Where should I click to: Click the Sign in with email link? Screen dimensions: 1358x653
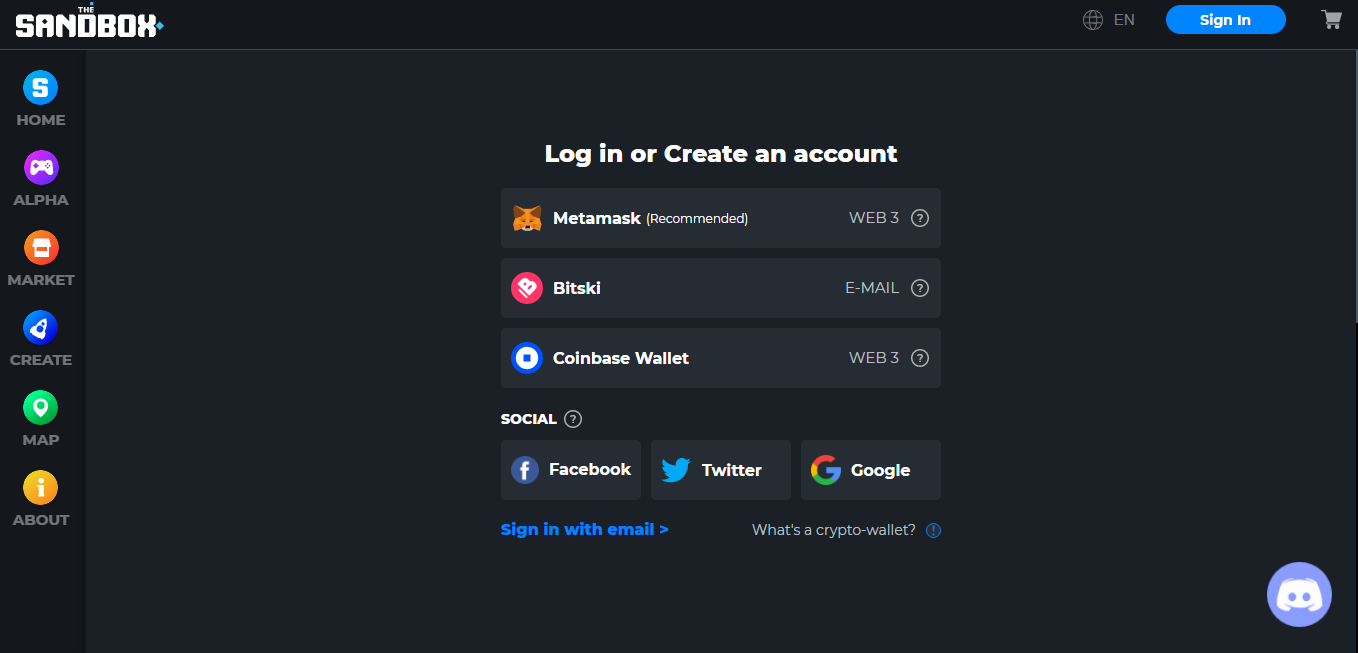tap(584, 529)
